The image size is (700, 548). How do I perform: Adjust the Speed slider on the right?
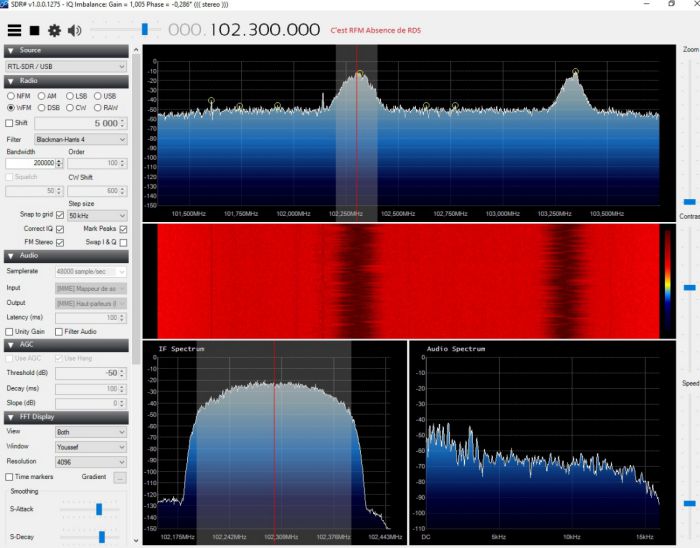pos(689,503)
